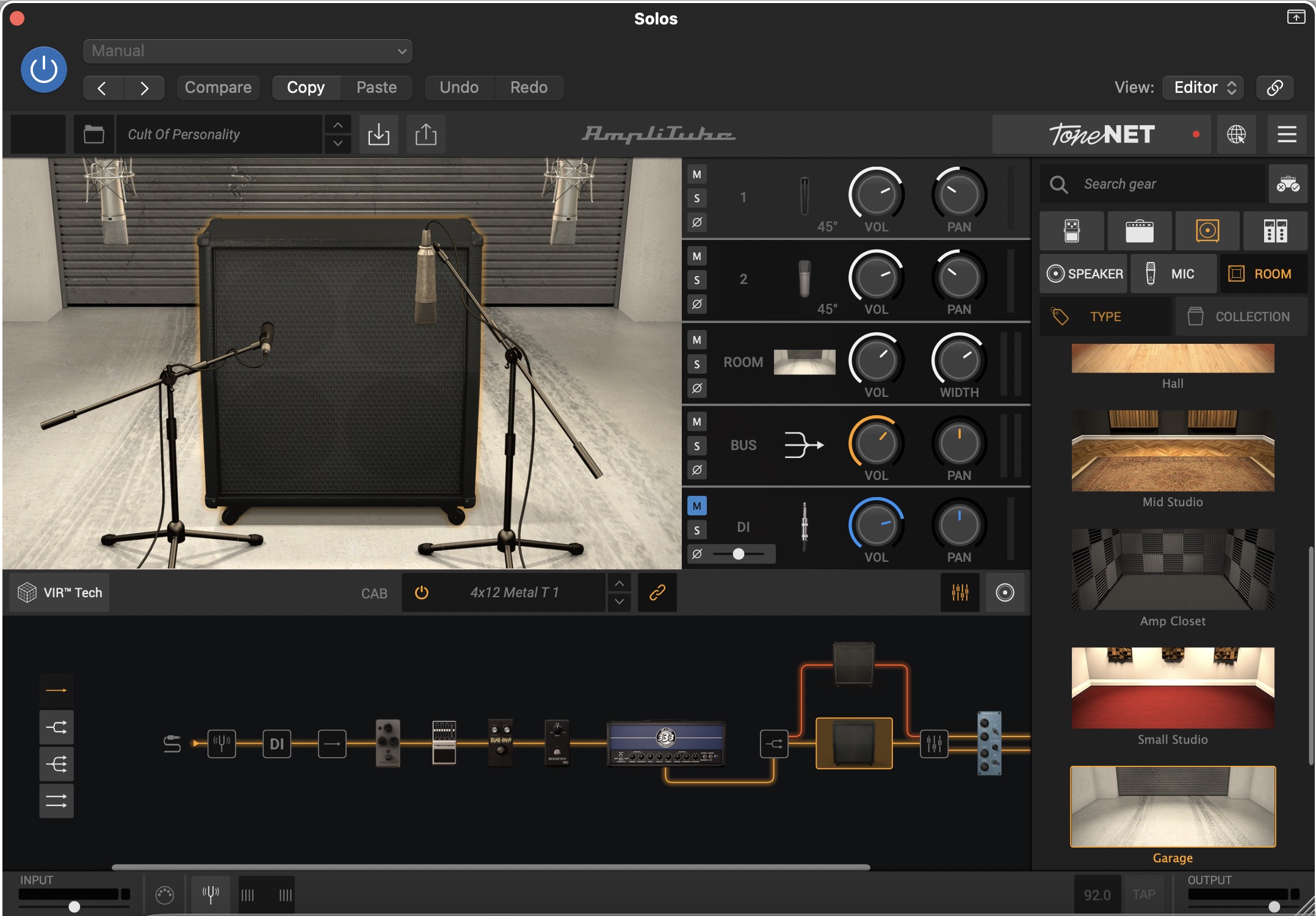Select the stomp pedal gear category icon
This screenshot has height=916, width=1316.
[x=1071, y=231]
